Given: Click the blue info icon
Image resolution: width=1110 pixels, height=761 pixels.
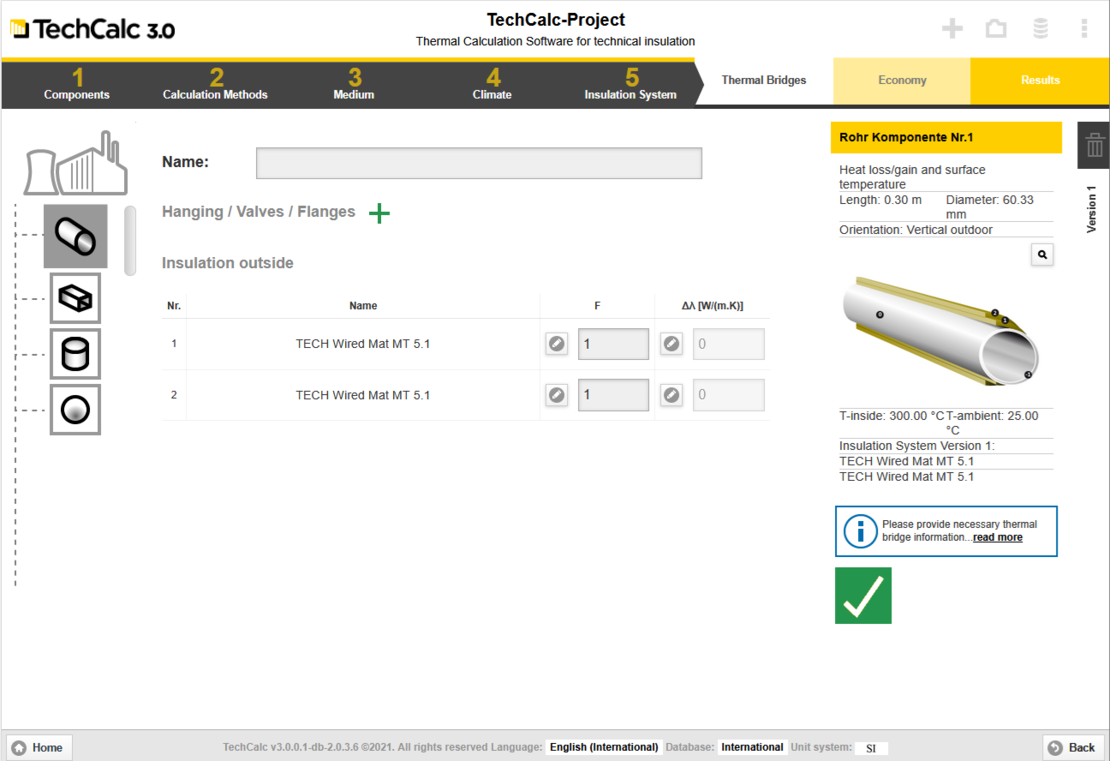Looking at the screenshot, I should coord(860,531).
